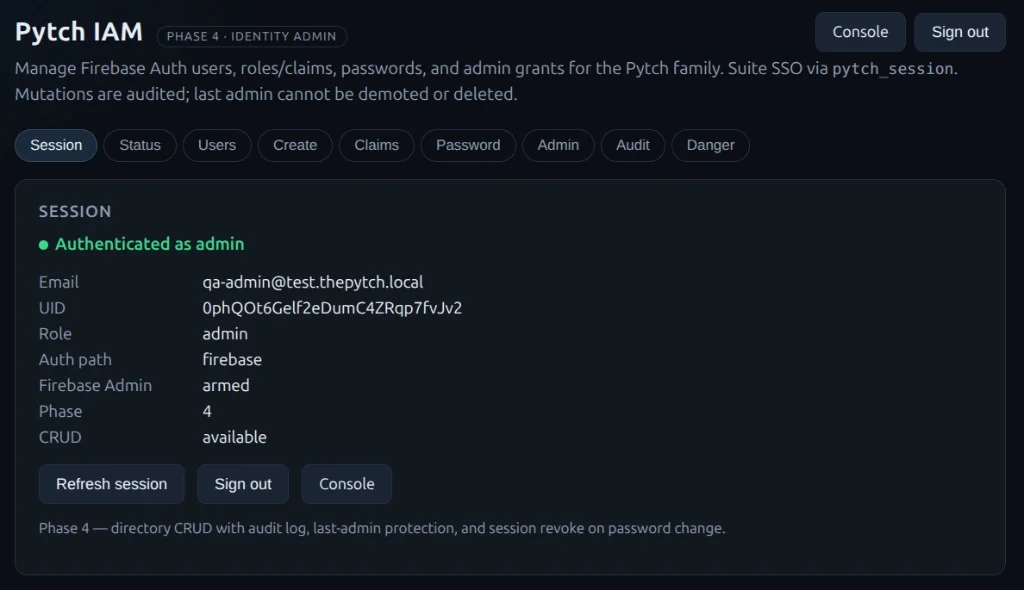1024x590 pixels.
Task: Click the qa-admin email address value
Action: pos(312,282)
